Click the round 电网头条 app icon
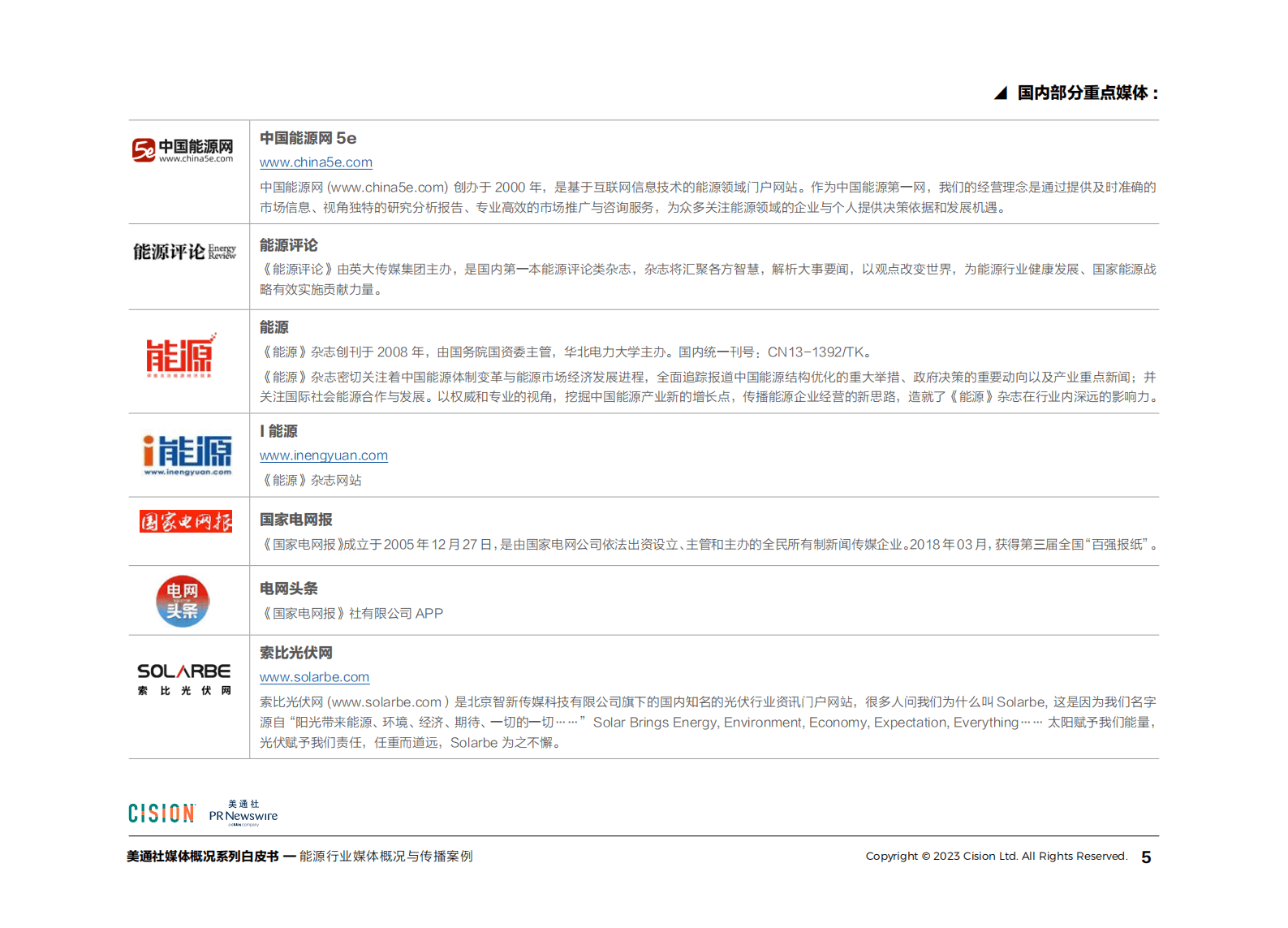 coord(183,601)
